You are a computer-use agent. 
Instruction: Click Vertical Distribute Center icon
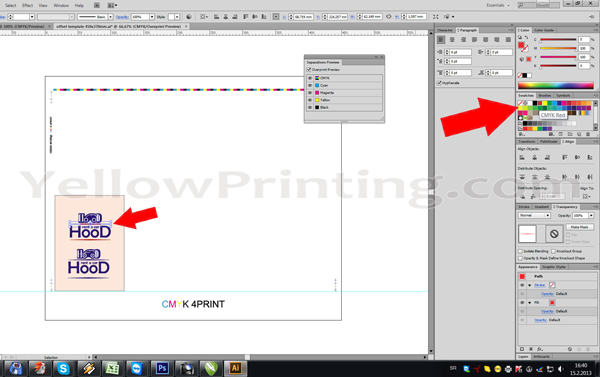pyautogui.click(x=535, y=177)
